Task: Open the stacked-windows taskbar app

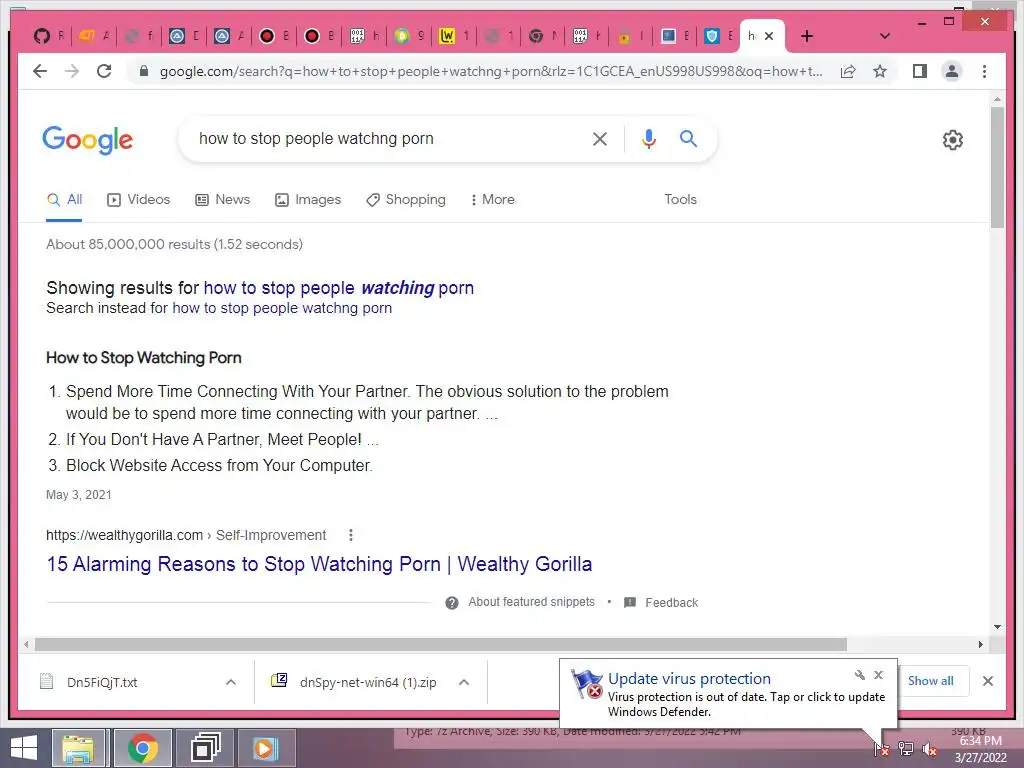Action: click(205, 748)
